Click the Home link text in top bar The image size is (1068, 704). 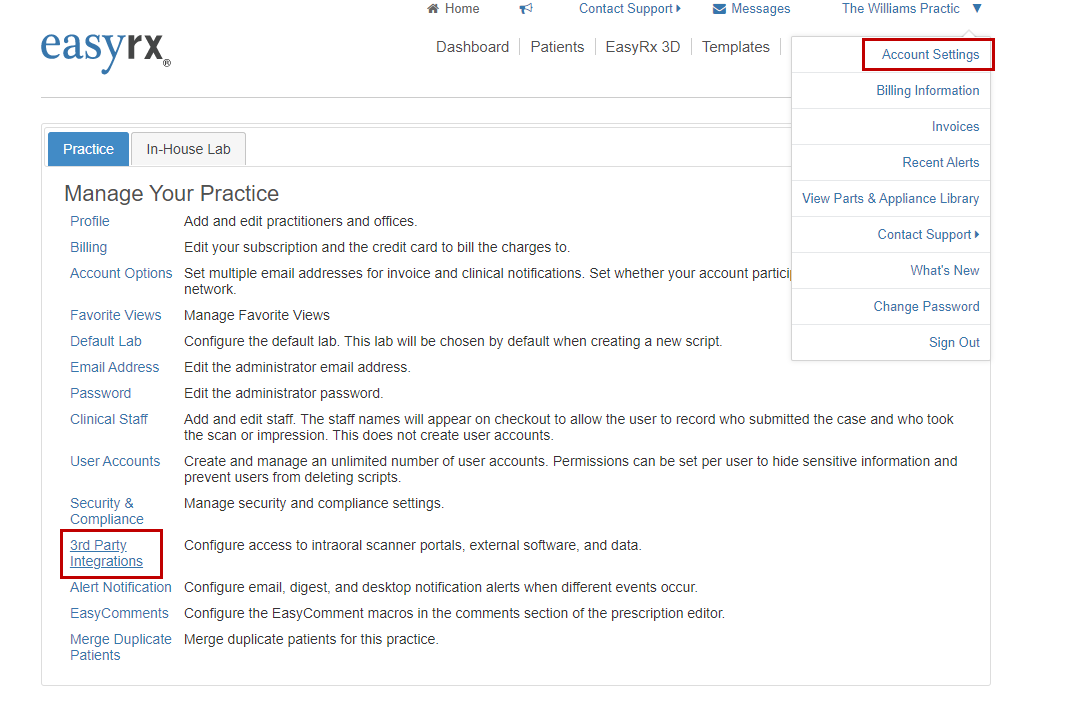click(x=462, y=9)
